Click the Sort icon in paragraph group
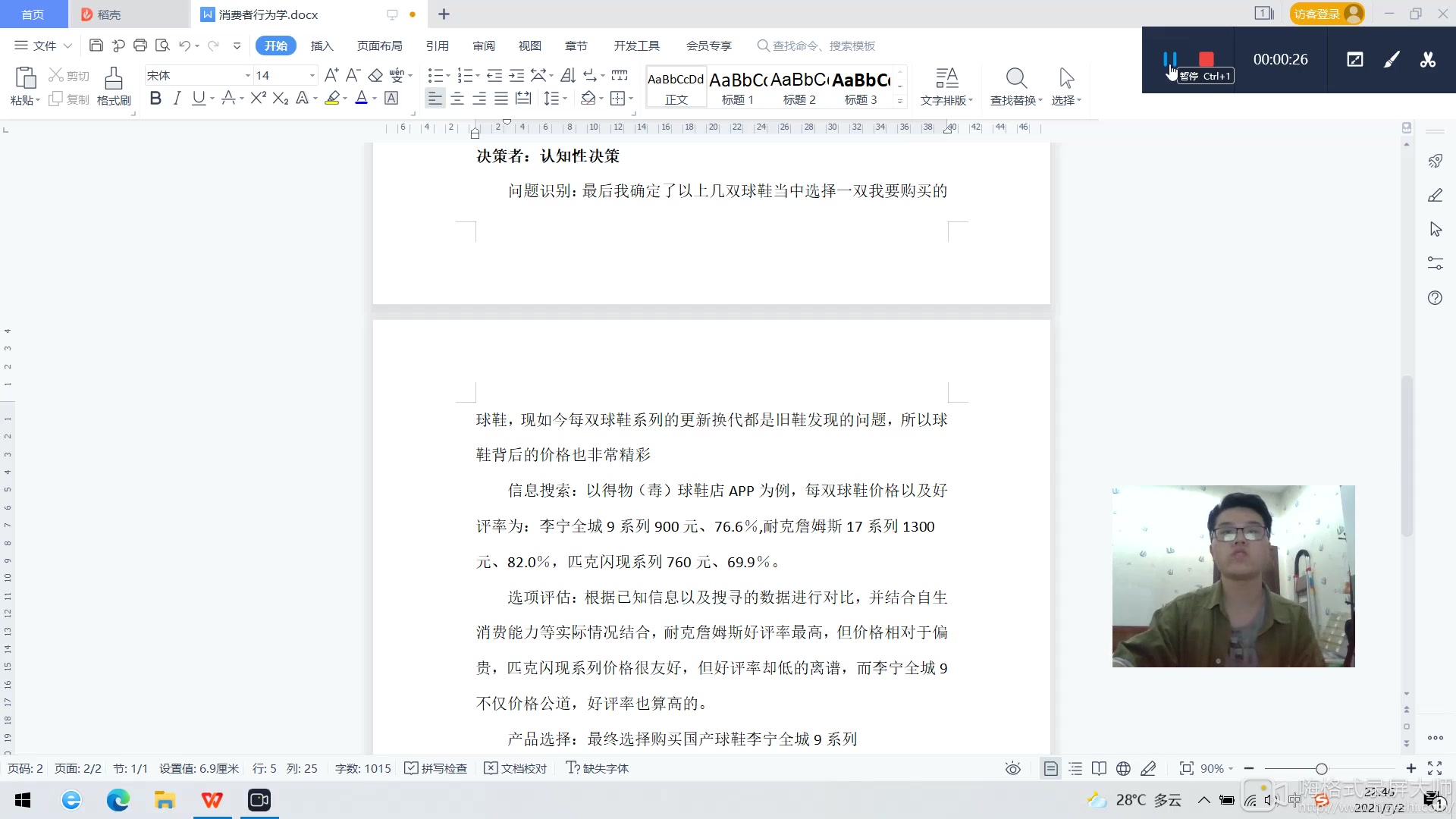The width and height of the screenshot is (1456, 819). point(568,75)
